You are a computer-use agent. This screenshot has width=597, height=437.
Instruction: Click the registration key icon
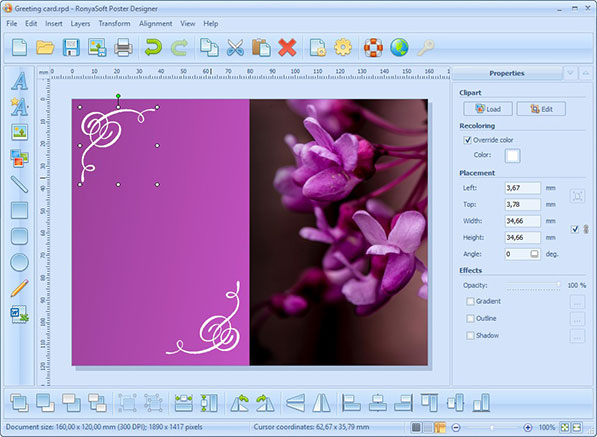click(x=425, y=48)
